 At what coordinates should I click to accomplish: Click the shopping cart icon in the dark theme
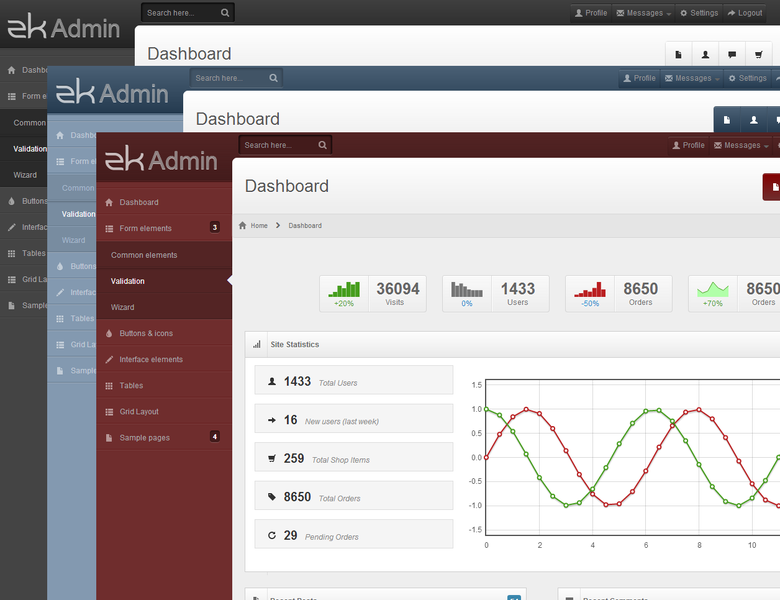click(x=760, y=54)
